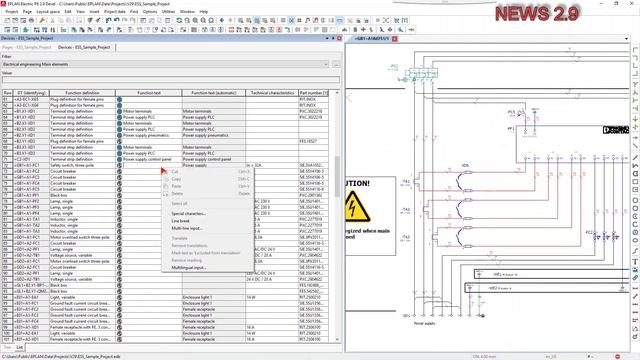Select the 'Inductor, single' cell in row 81
Screen dimensions: 640x360
point(82,220)
